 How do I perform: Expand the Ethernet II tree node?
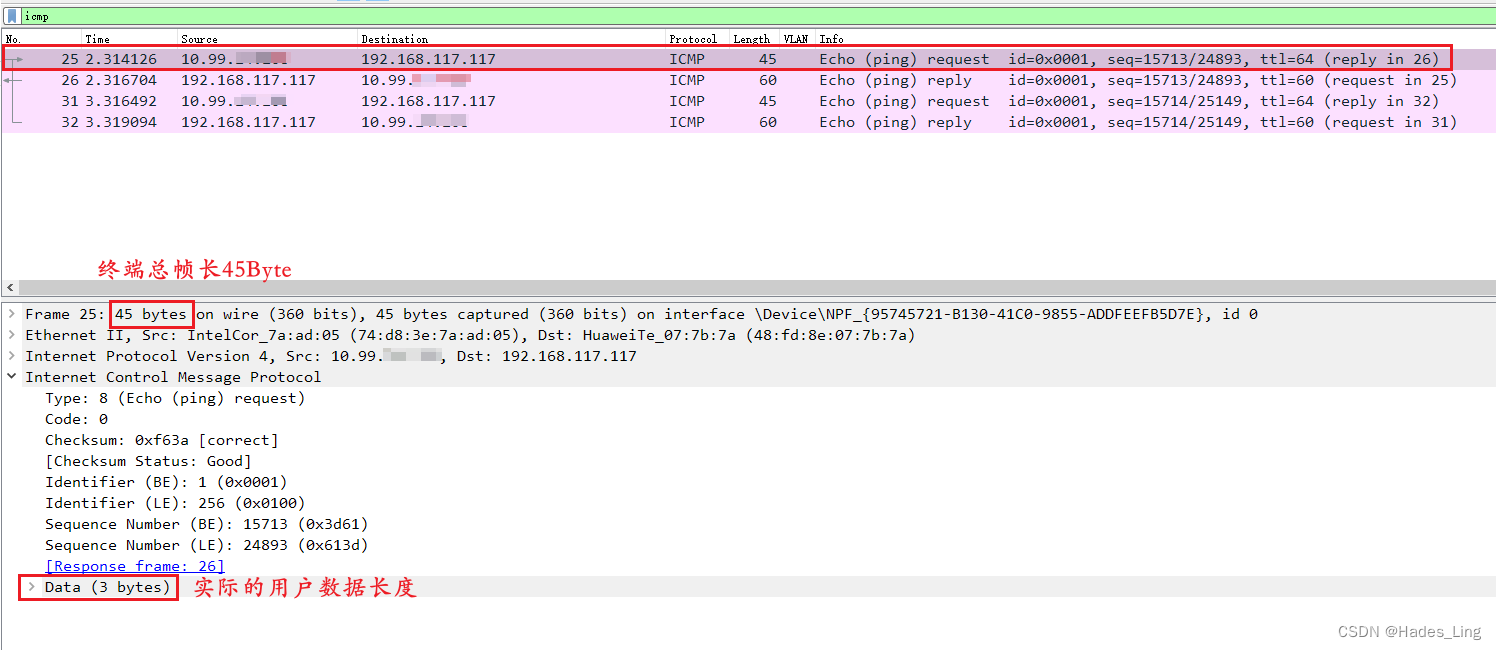[11, 335]
